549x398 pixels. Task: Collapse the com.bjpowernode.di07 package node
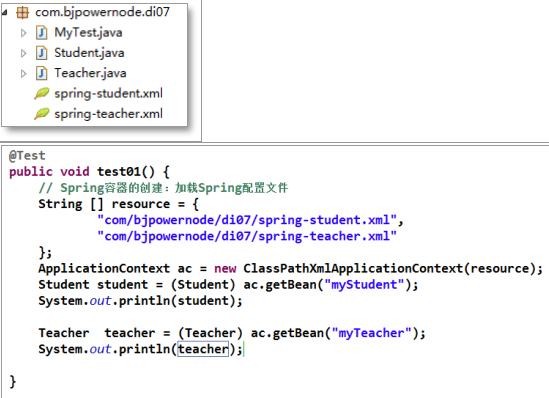[4, 13]
